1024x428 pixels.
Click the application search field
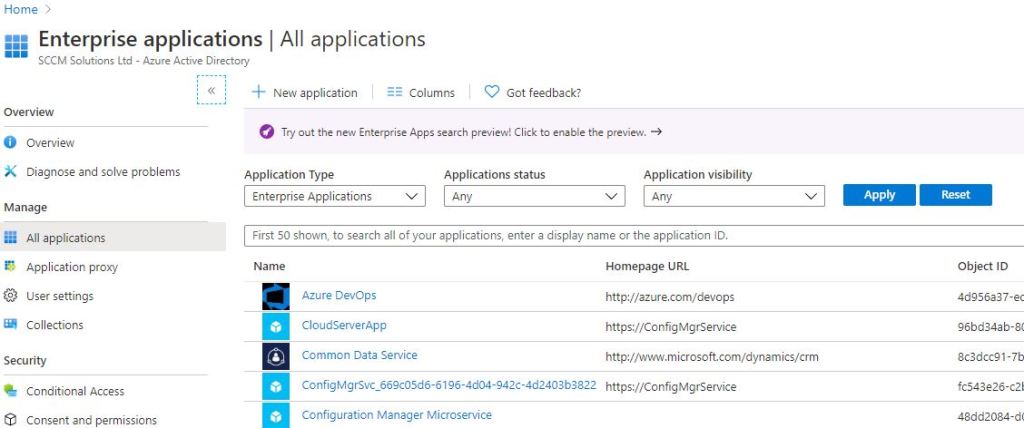click(630, 236)
